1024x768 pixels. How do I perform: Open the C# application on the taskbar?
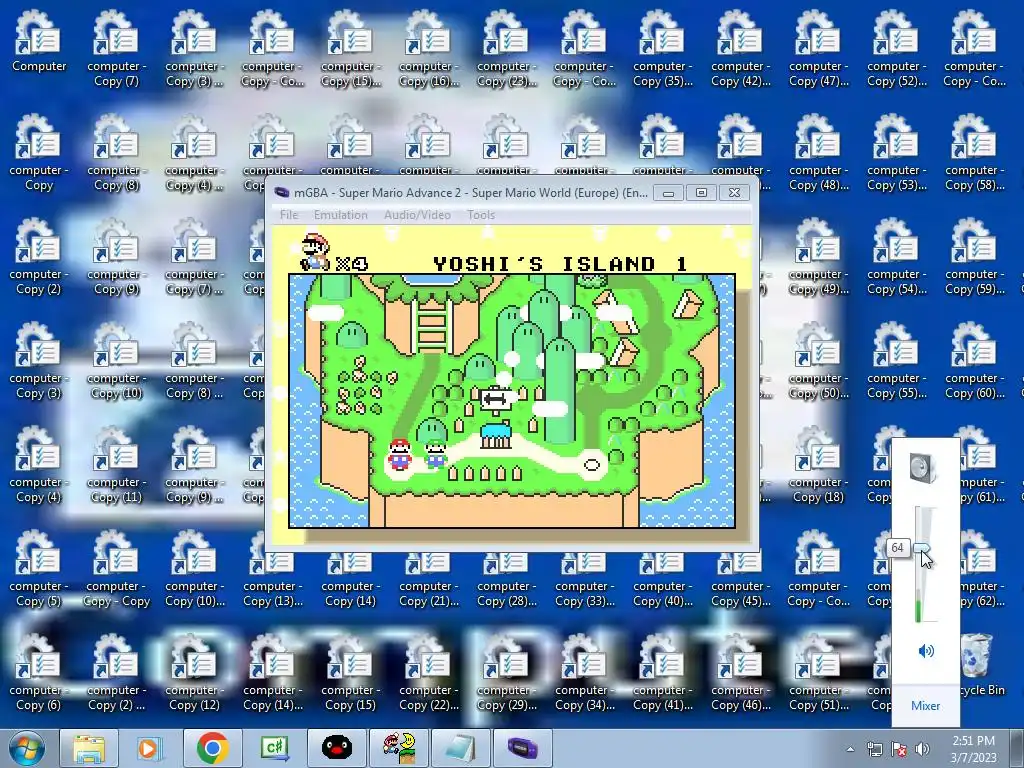[274, 748]
